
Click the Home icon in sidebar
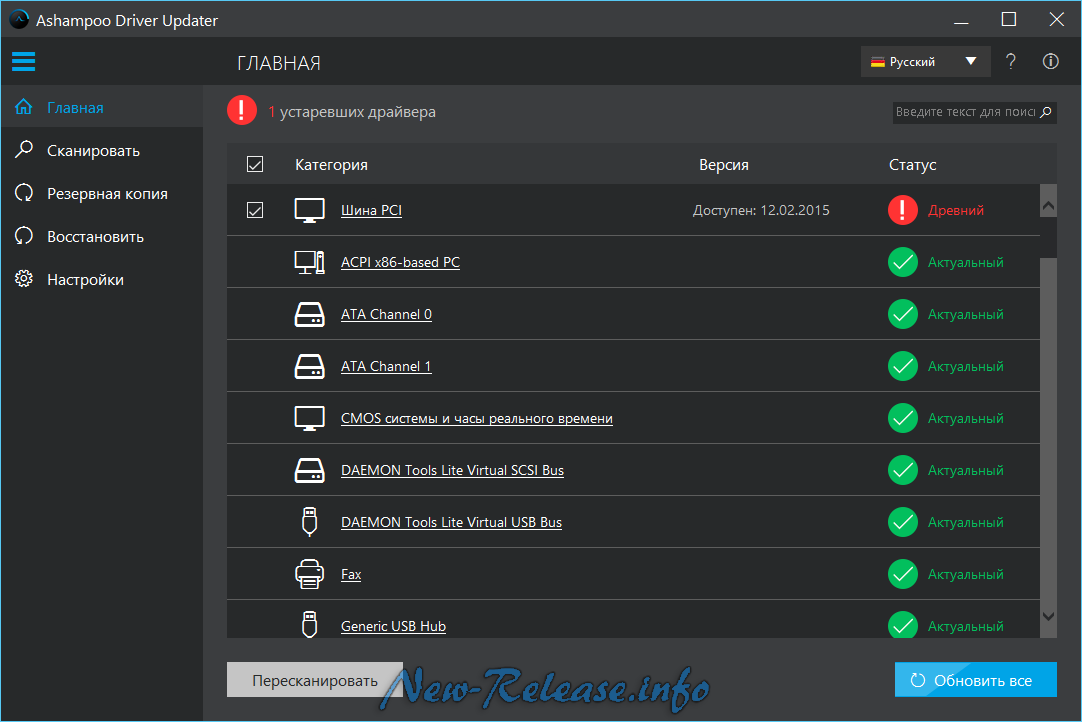[23, 107]
